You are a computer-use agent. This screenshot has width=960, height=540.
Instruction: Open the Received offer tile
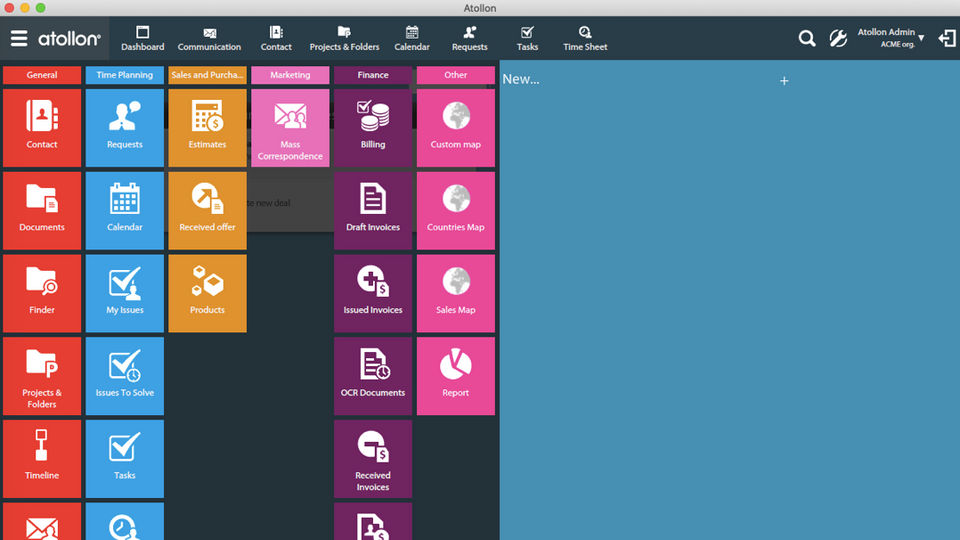click(208, 210)
